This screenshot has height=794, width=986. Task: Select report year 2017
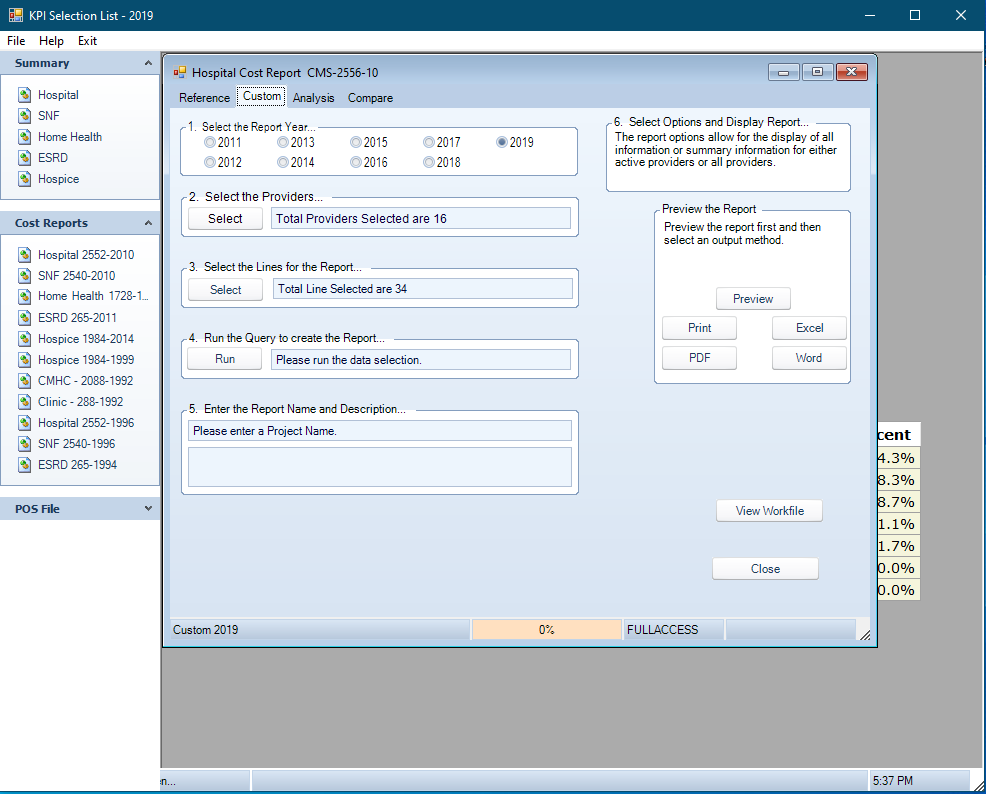point(441,142)
